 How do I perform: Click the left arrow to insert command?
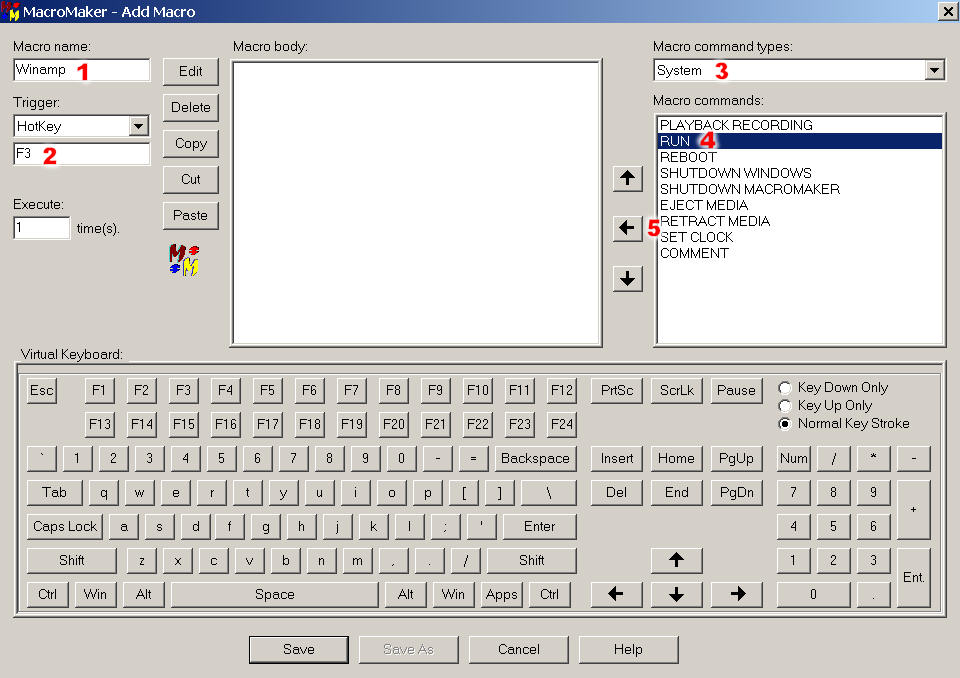pyautogui.click(x=627, y=229)
